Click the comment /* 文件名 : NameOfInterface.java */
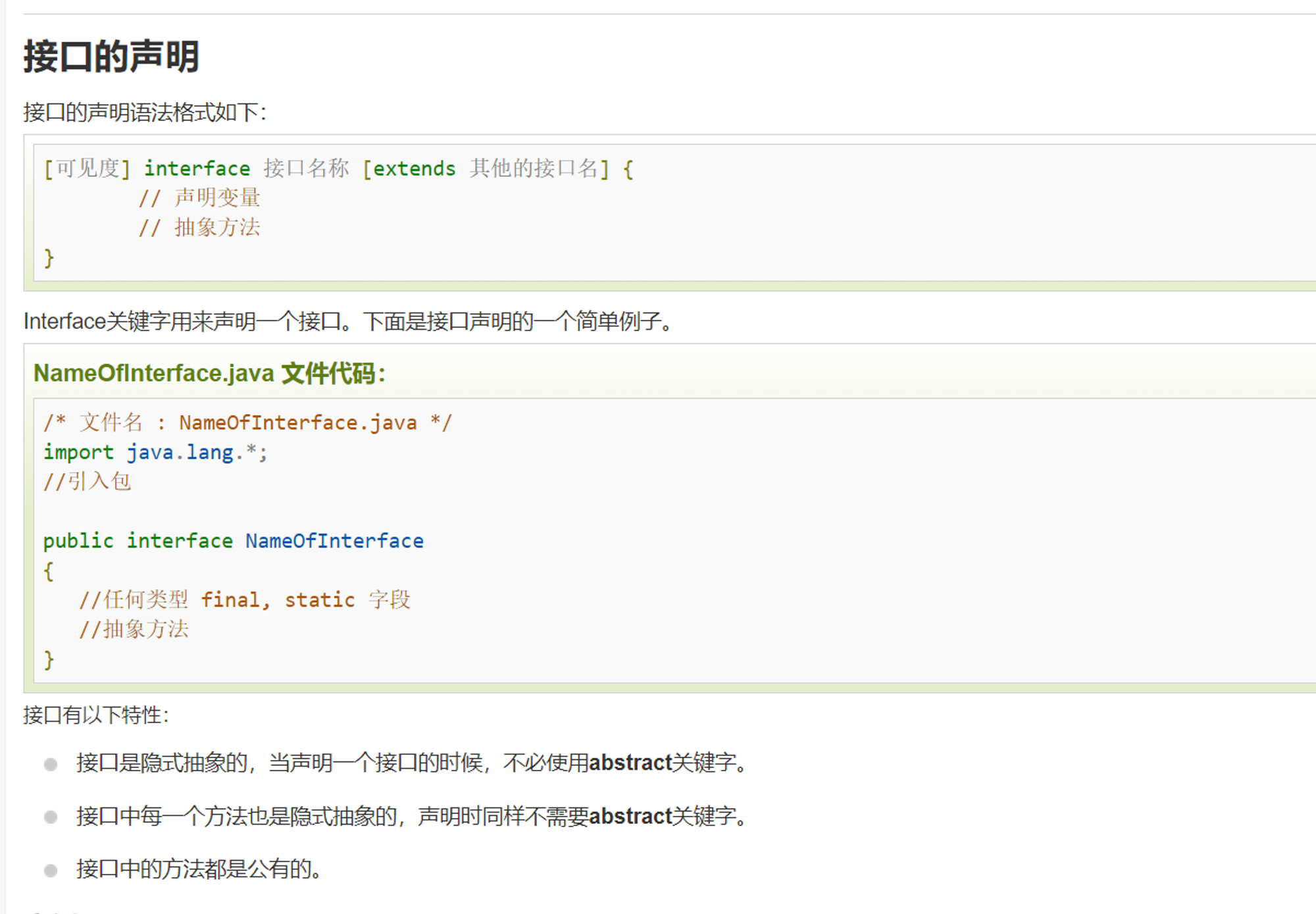Image resolution: width=1316 pixels, height=914 pixels. (247, 422)
